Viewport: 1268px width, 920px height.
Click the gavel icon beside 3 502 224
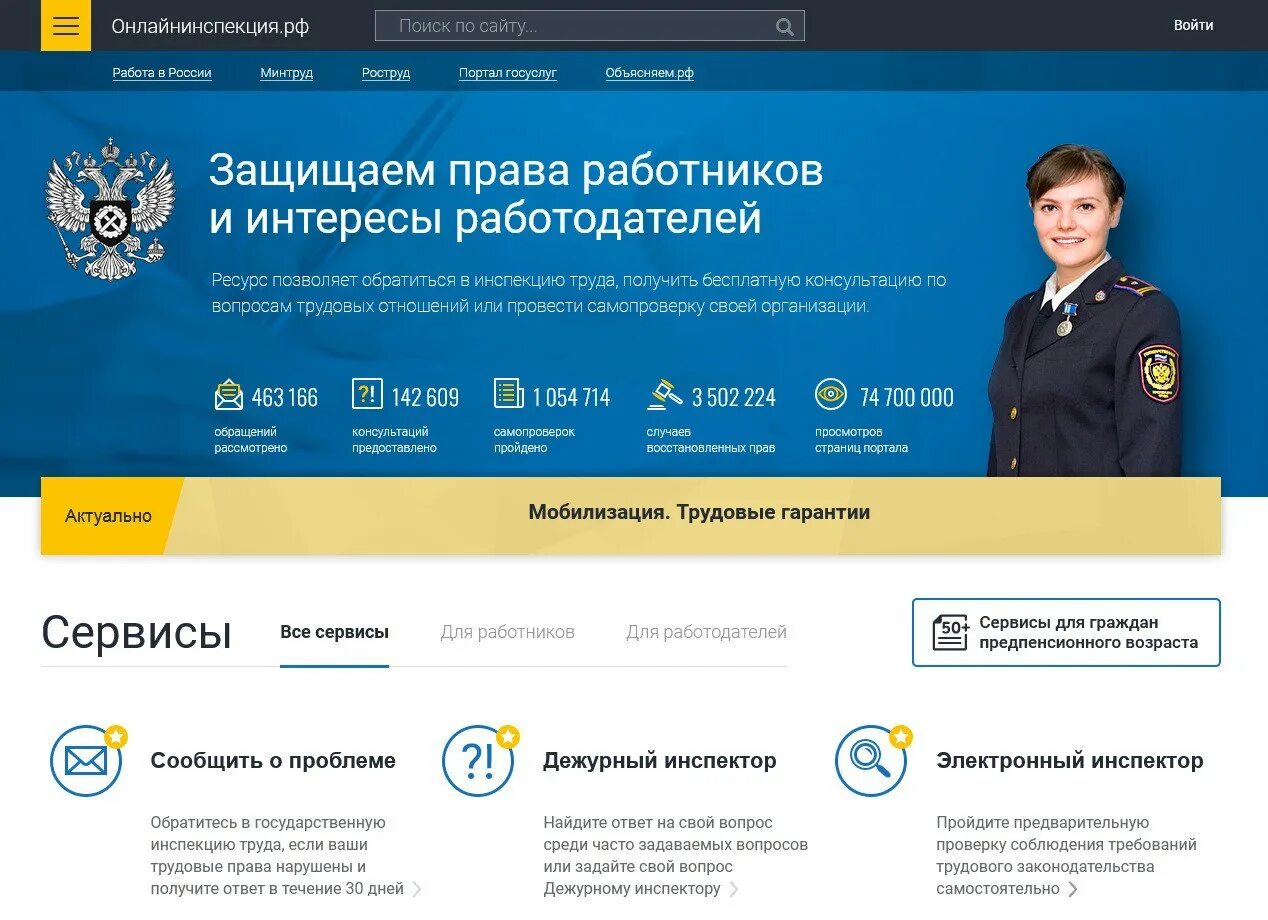pos(665,394)
